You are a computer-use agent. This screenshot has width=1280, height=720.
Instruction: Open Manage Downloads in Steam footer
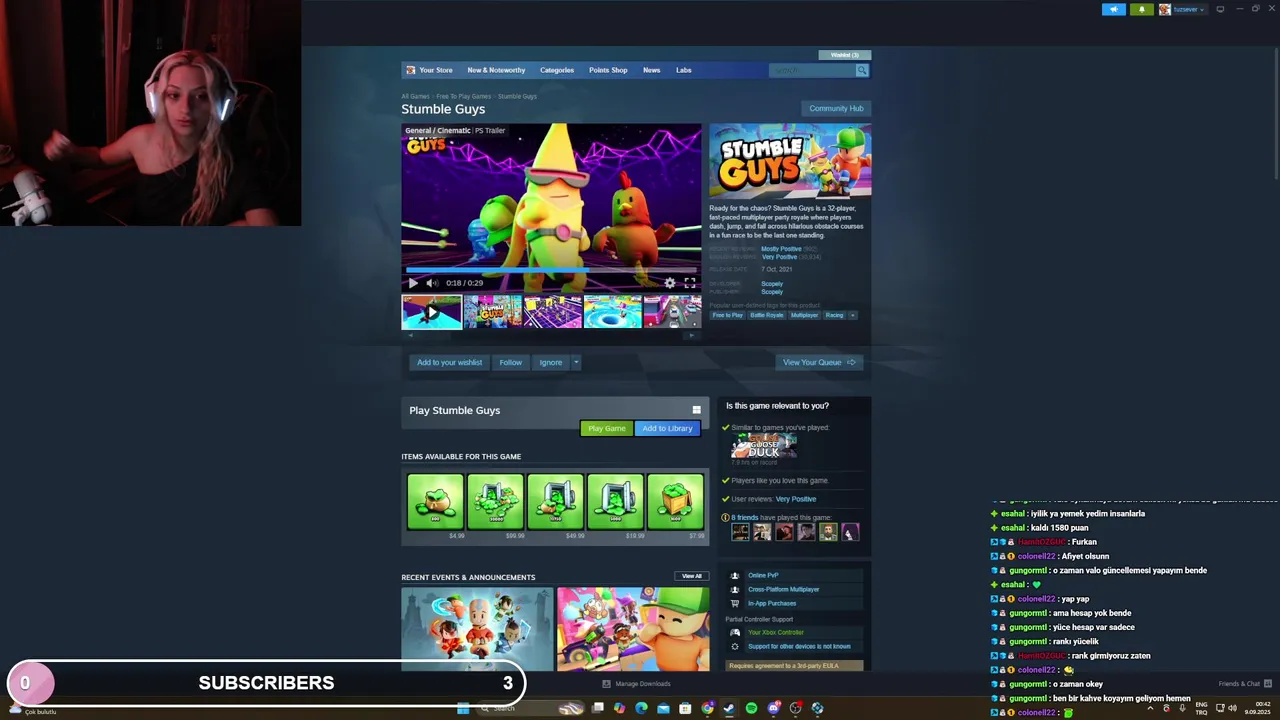click(x=636, y=684)
